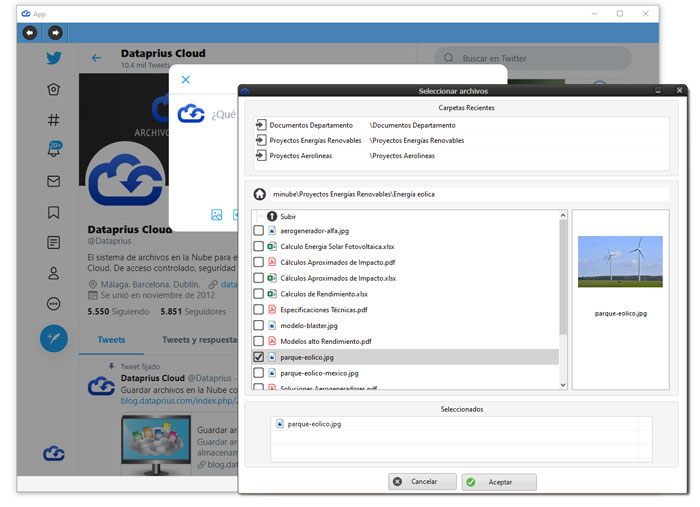The height and width of the screenshot is (507, 700).
Task: Click Dataprius cloud icon at sidebar bottom
Action: 54,453
